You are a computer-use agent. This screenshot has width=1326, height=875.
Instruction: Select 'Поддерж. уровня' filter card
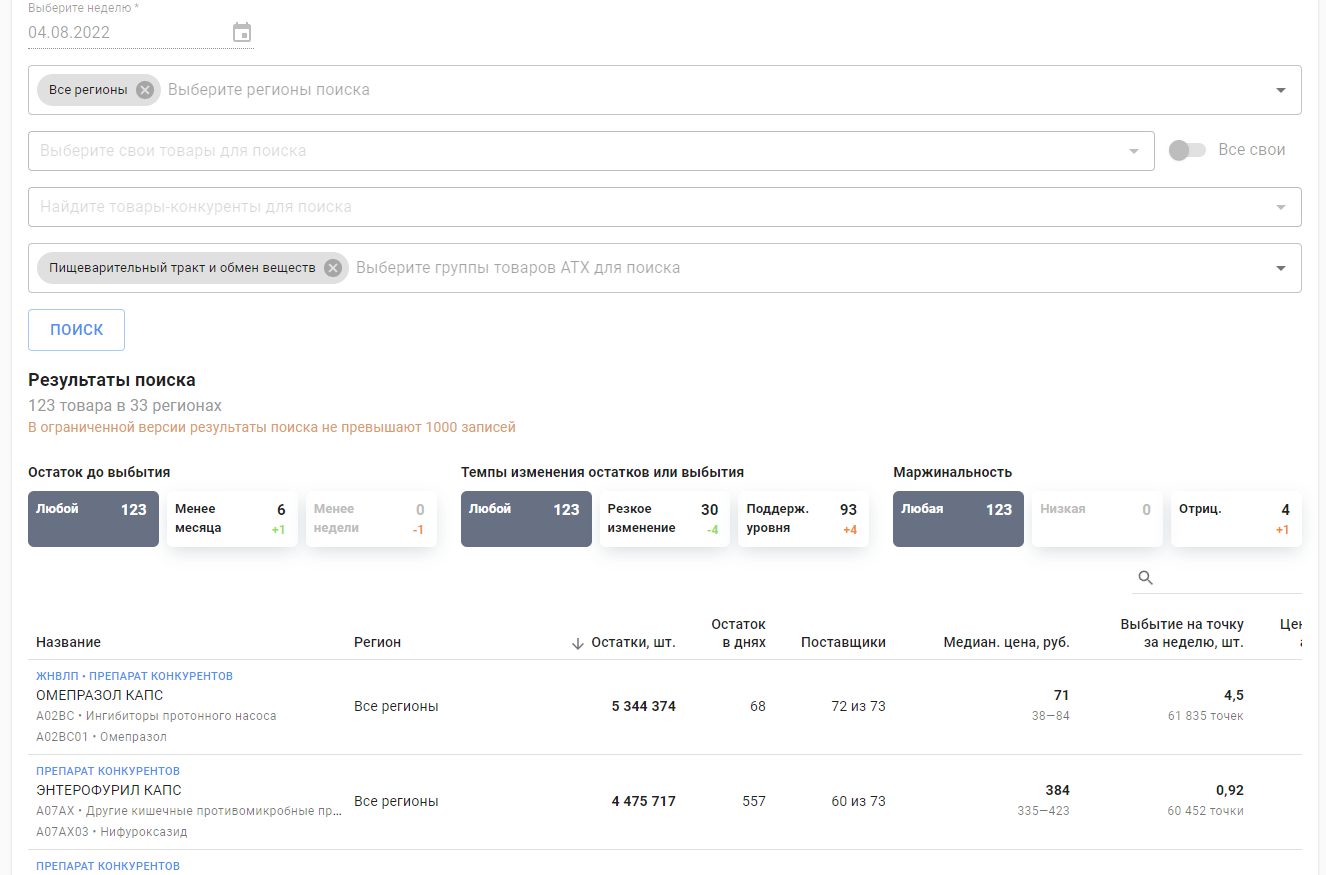coord(803,519)
